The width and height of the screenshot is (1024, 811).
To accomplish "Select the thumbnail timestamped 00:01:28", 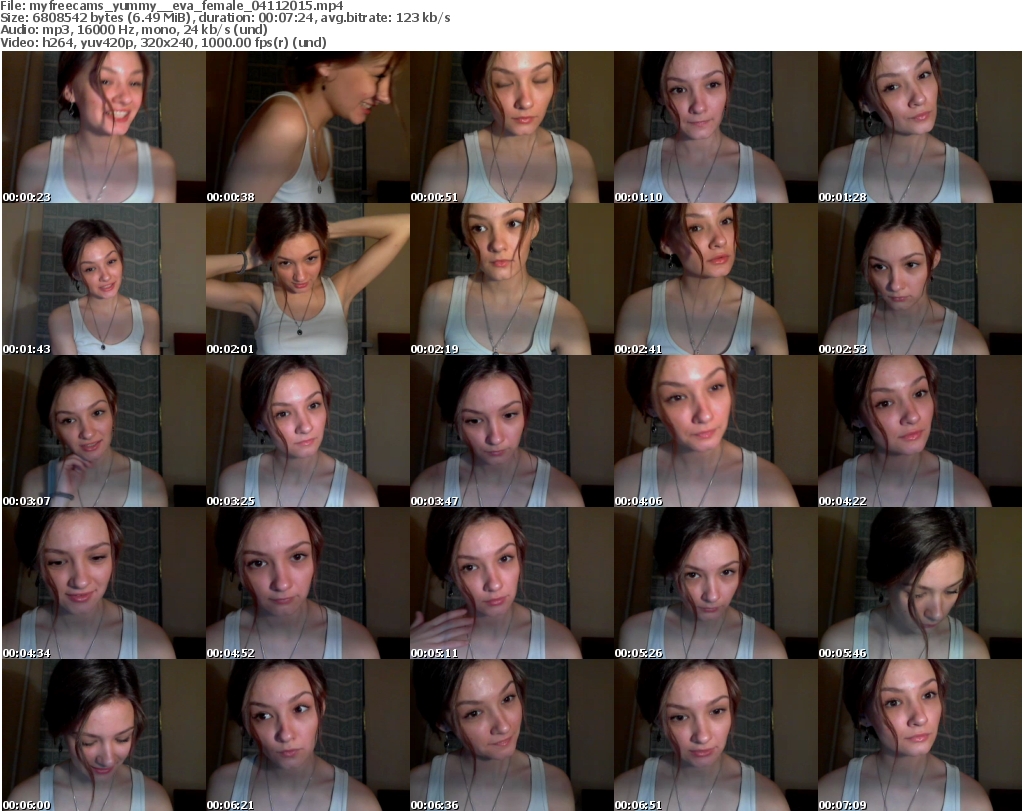I will (920, 127).
